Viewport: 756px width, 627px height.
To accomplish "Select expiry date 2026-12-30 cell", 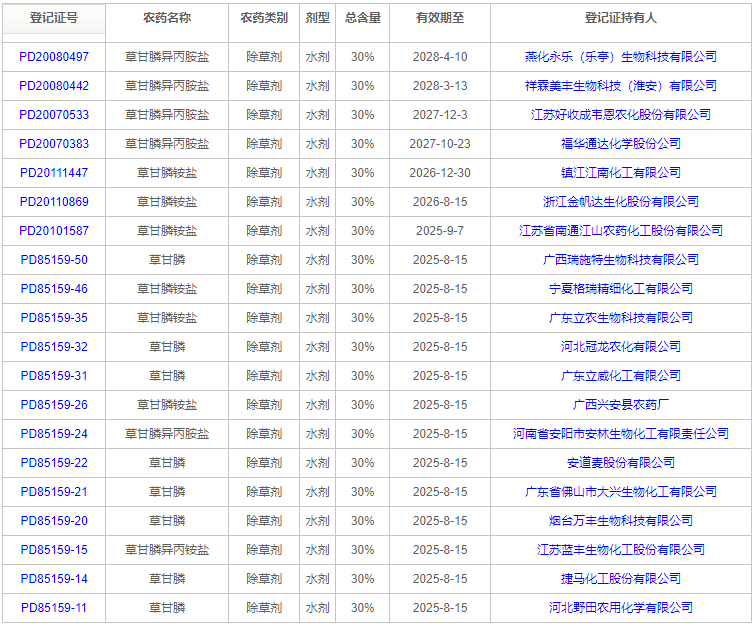I will (x=440, y=173).
